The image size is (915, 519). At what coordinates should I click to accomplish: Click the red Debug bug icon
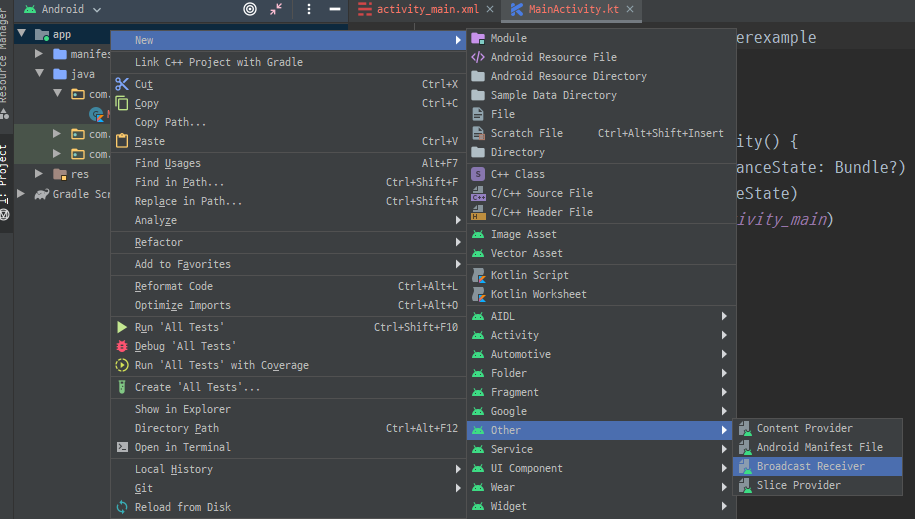(121, 346)
